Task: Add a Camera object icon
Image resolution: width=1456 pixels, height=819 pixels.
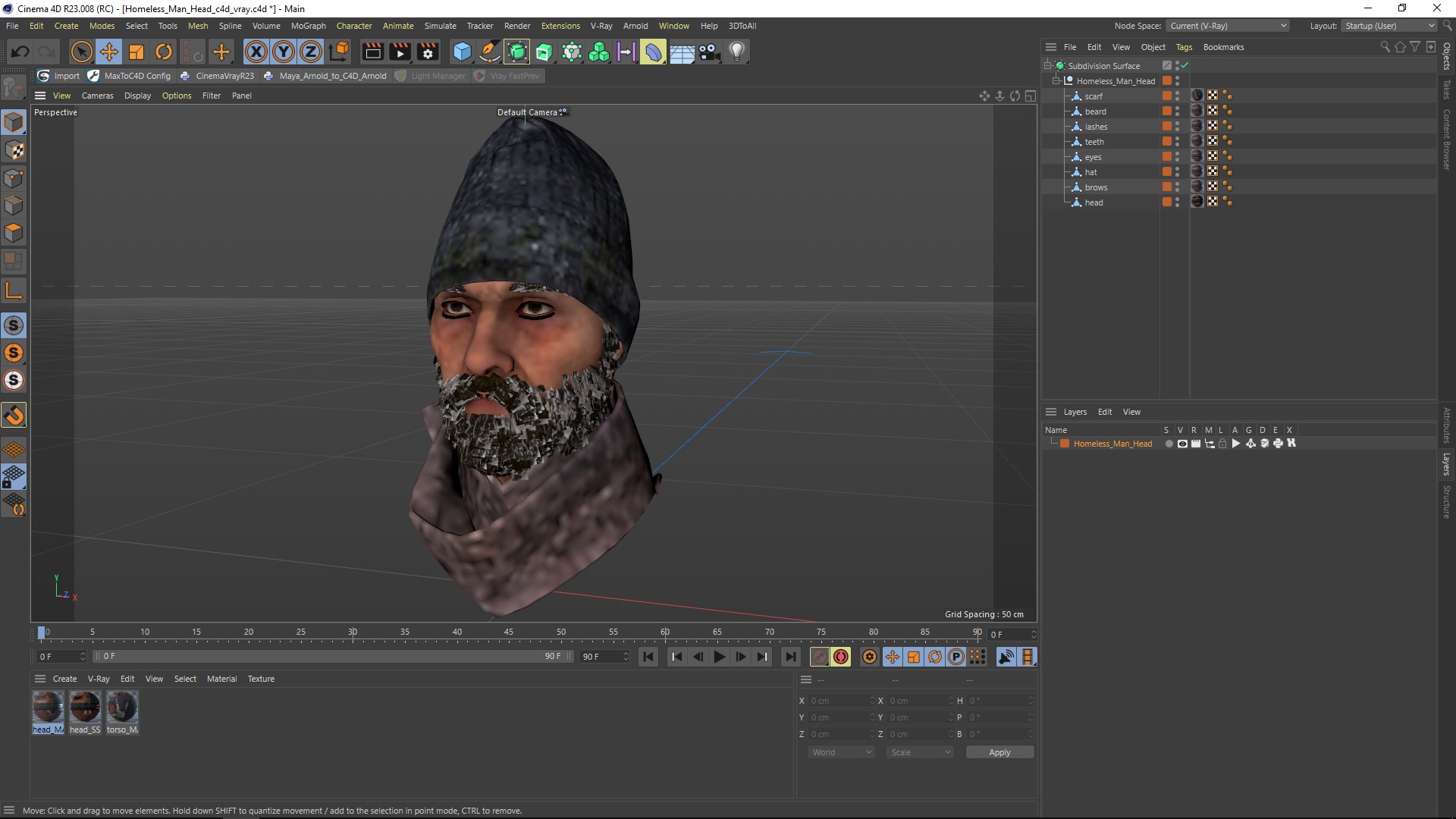Action: [x=709, y=52]
